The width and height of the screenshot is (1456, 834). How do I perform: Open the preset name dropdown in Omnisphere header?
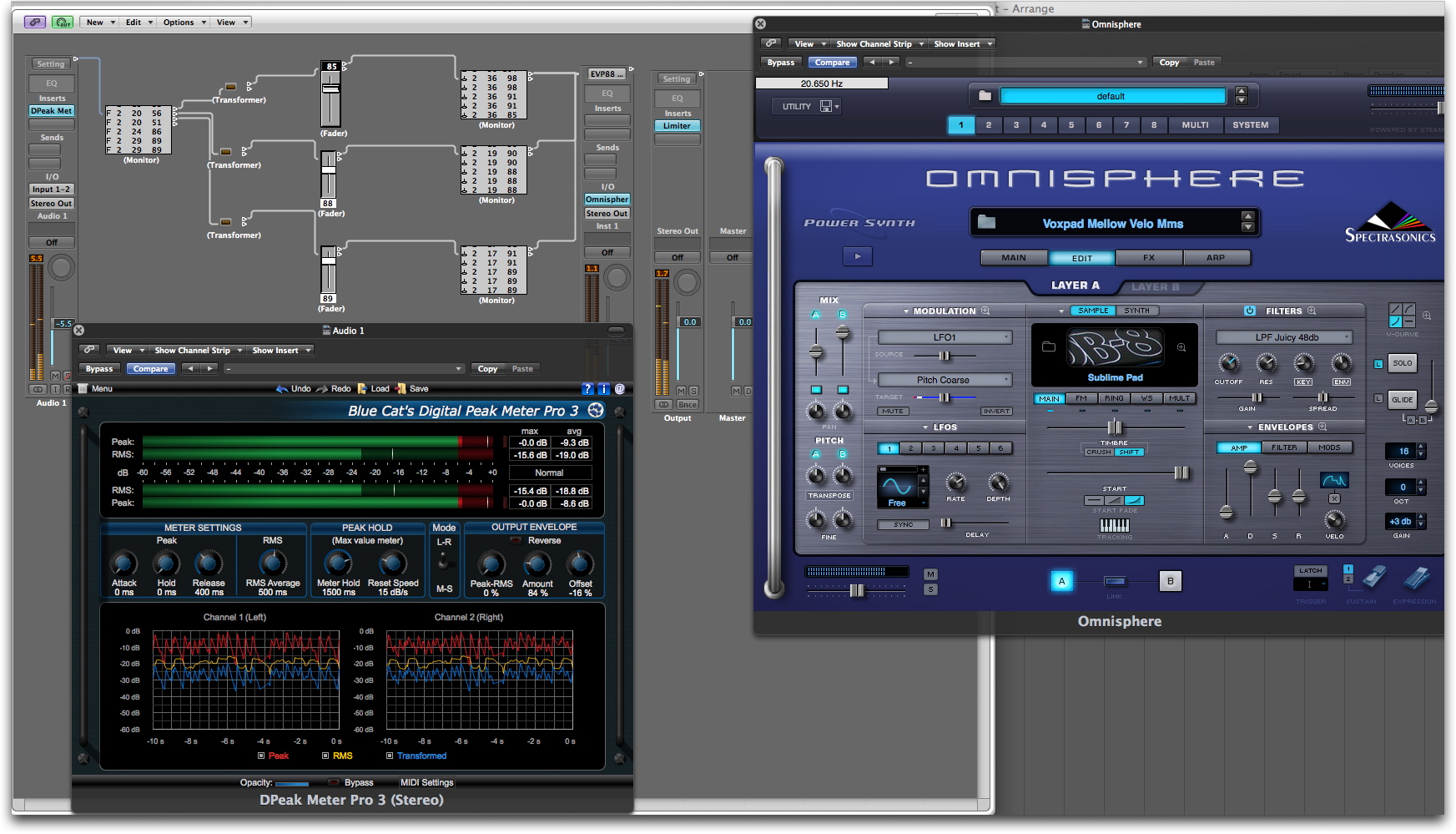pos(1027,63)
